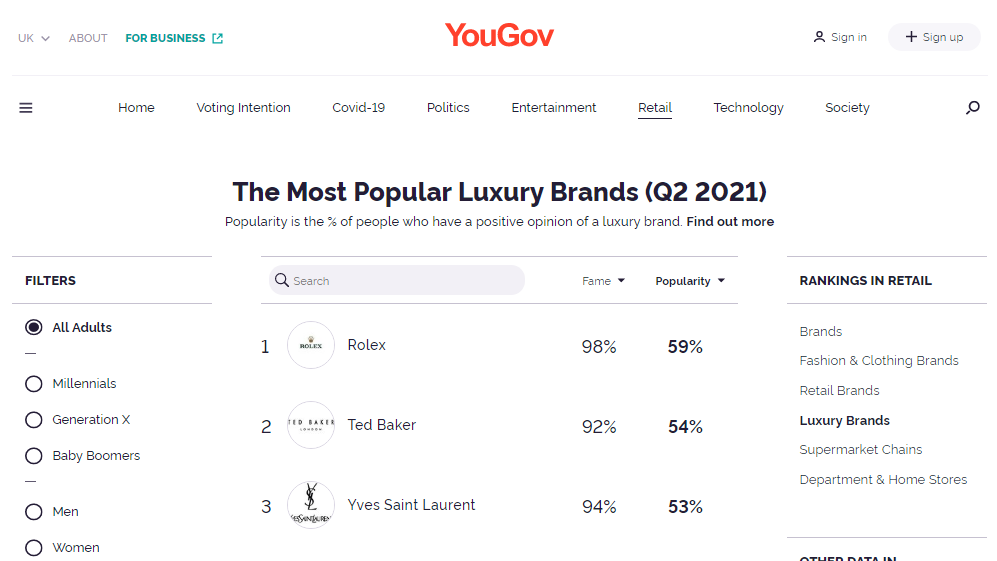The image size is (997, 561).
Task: Sort the list by Popularity column
Action: (690, 281)
